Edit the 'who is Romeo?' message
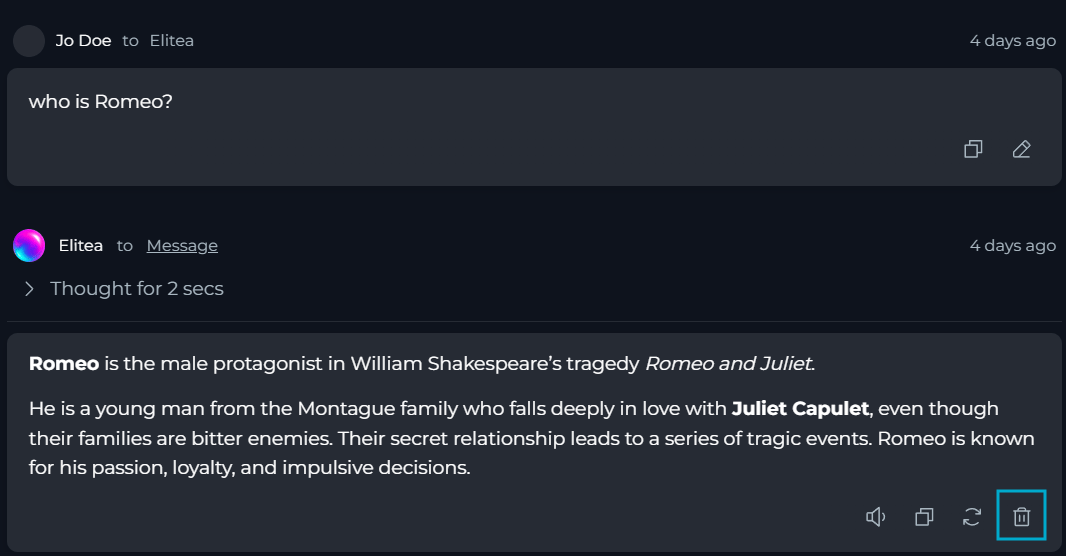Screen dimensions: 1066x556 (x=1021, y=149)
